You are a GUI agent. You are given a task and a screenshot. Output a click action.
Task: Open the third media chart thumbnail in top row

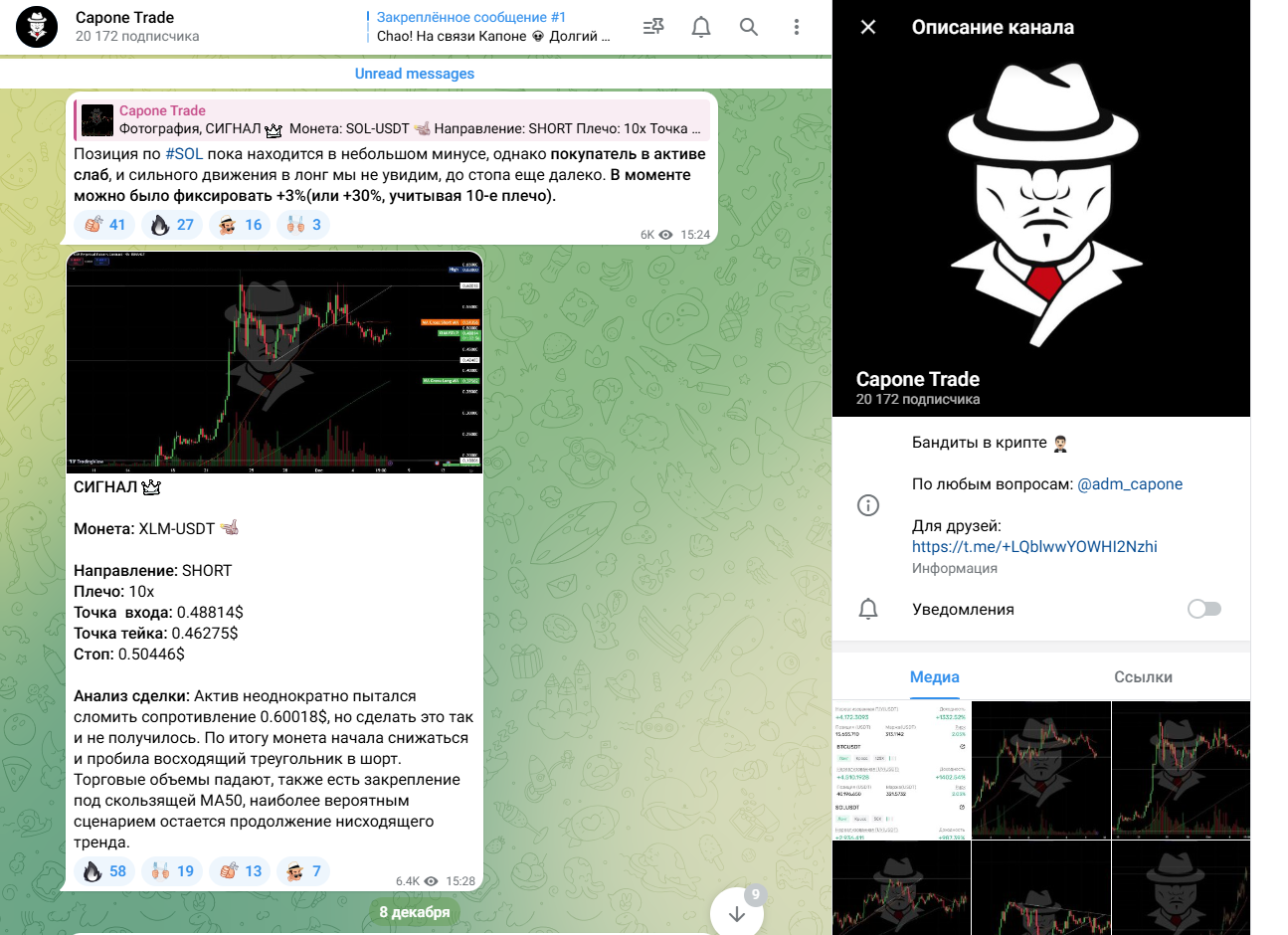pos(1181,771)
